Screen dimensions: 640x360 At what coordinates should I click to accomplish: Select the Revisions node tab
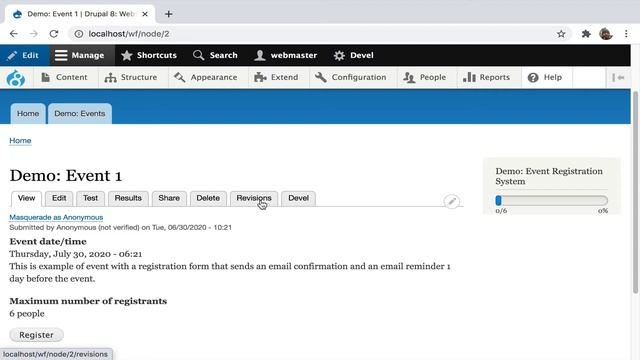point(254,198)
